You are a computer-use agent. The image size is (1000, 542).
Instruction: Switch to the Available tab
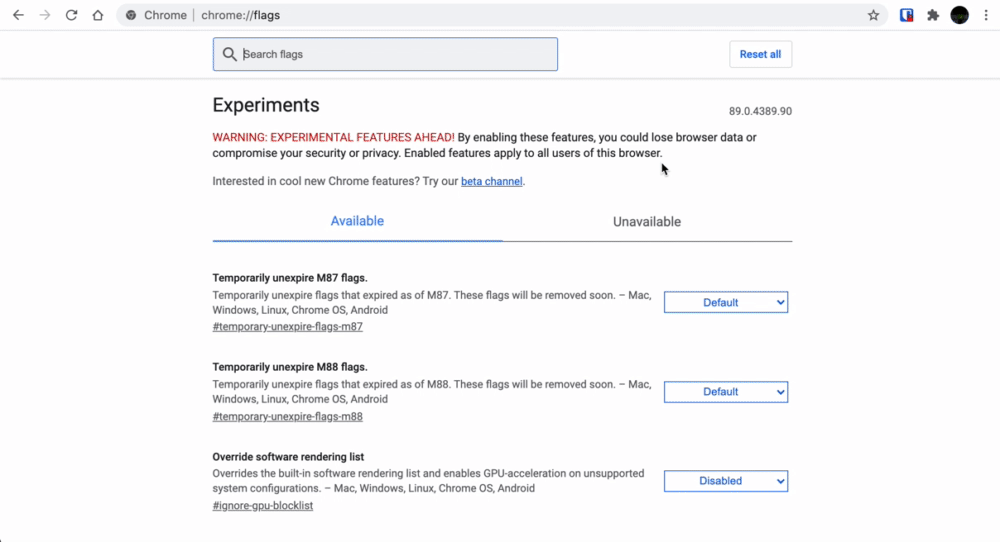[x=357, y=221]
